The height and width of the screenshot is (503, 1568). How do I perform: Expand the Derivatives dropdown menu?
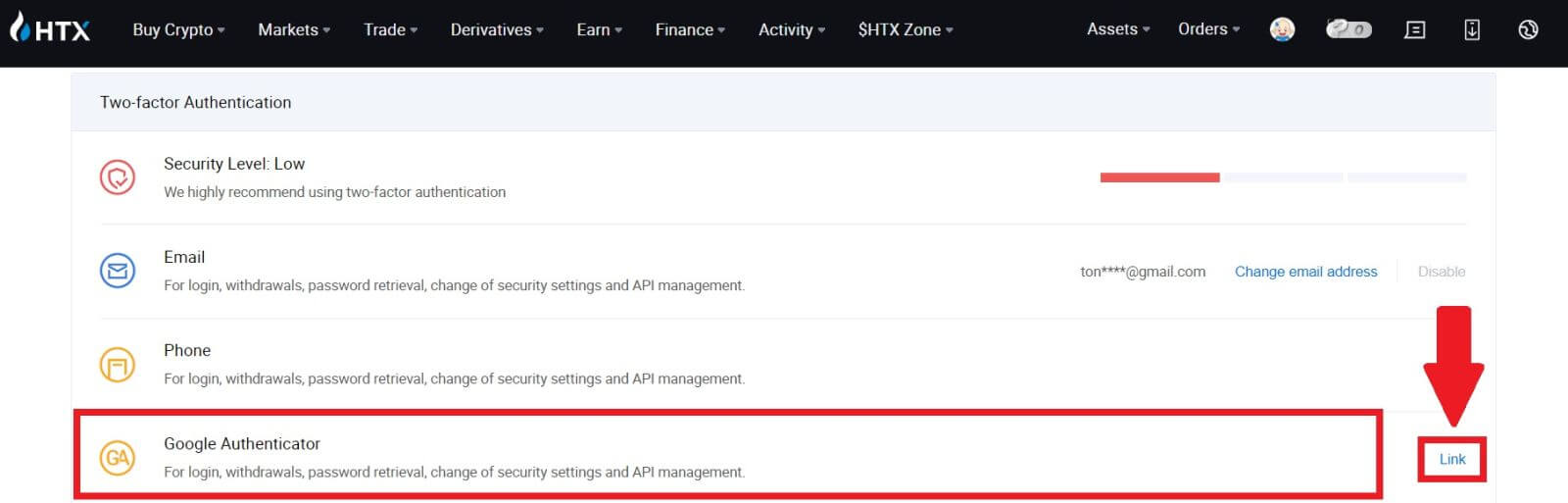point(496,29)
